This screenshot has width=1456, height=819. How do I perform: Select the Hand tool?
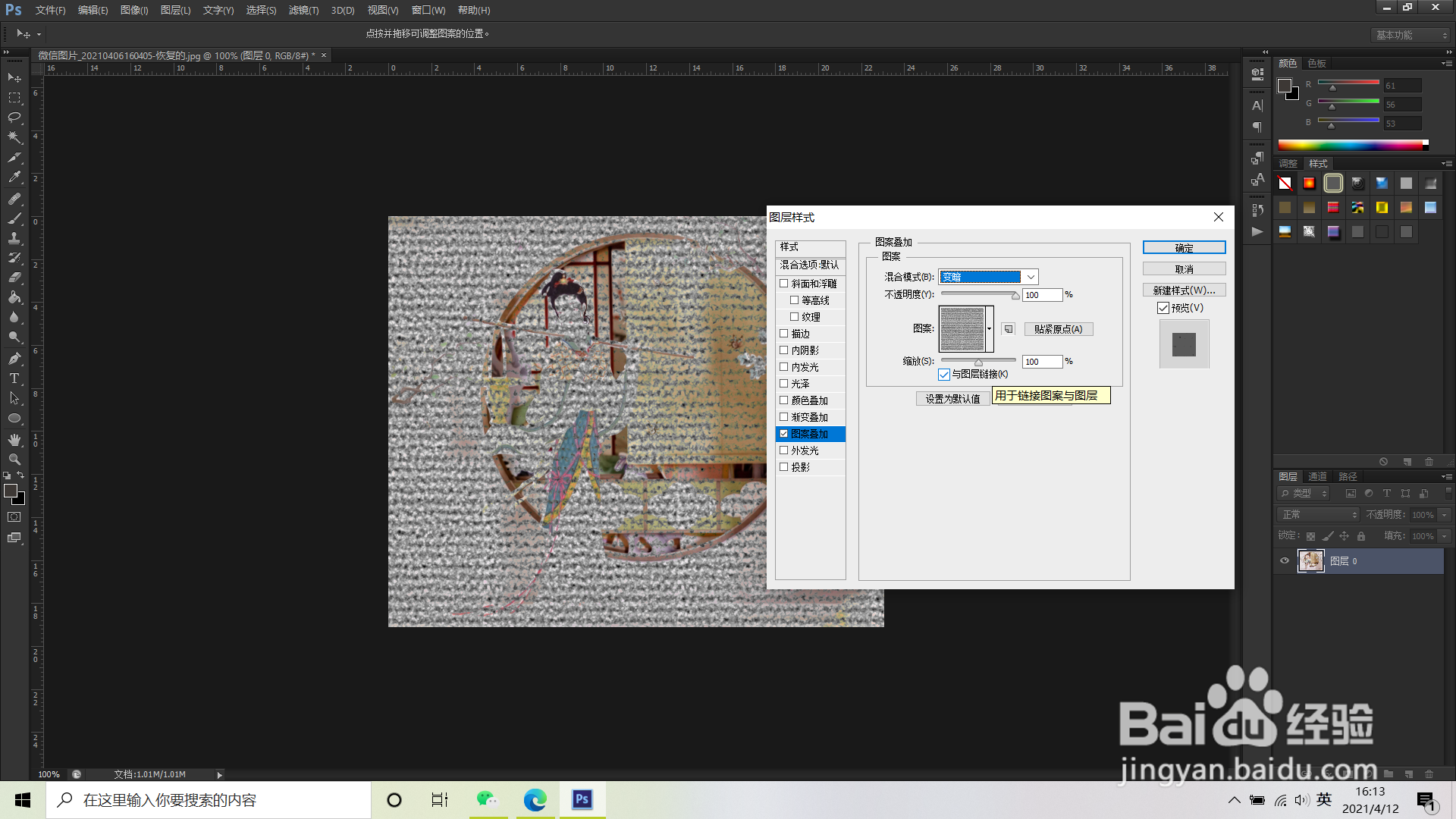tap(14, 440)
